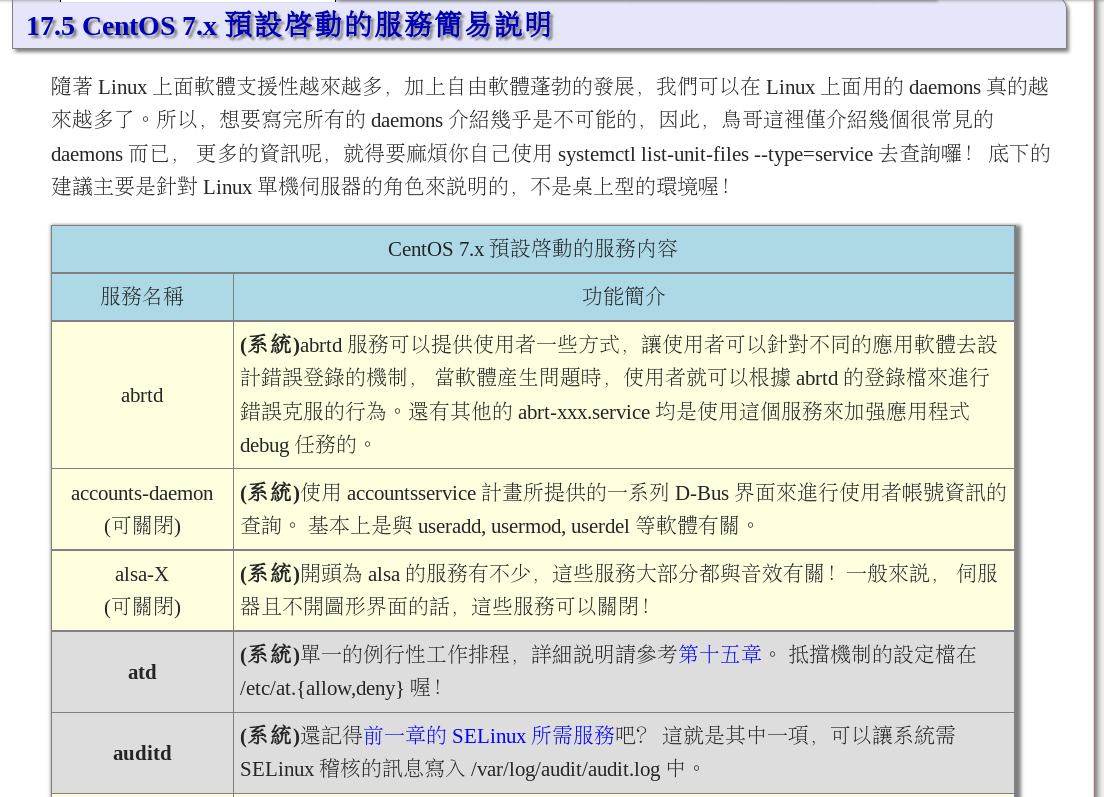The image size is (1104, 797).
Task: Click the /var/log/audit/audit.log path text
Action: point(565,770)
